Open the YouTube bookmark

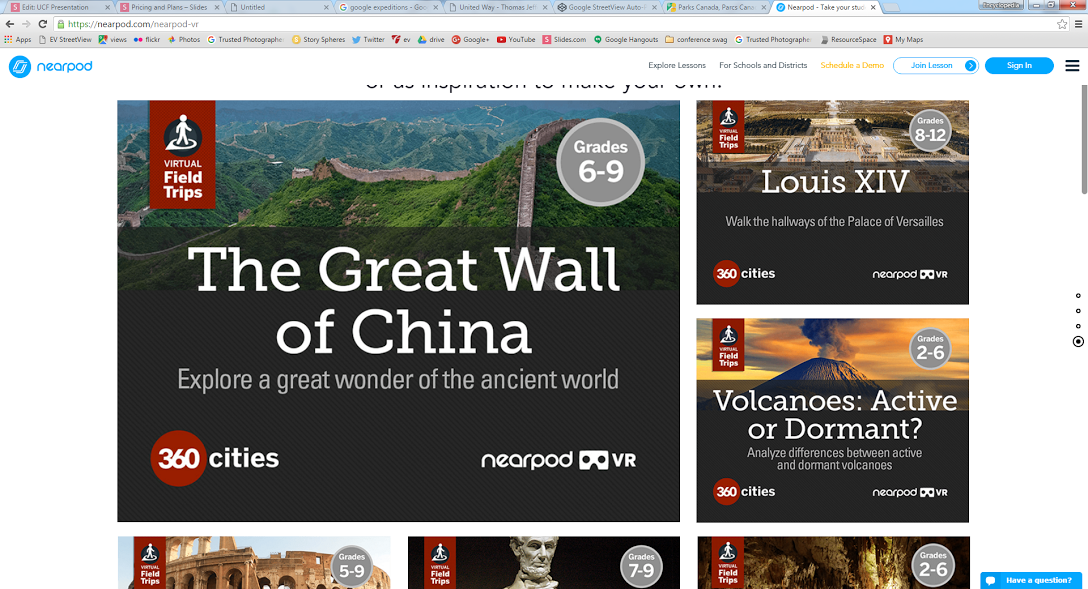(516, 40)
